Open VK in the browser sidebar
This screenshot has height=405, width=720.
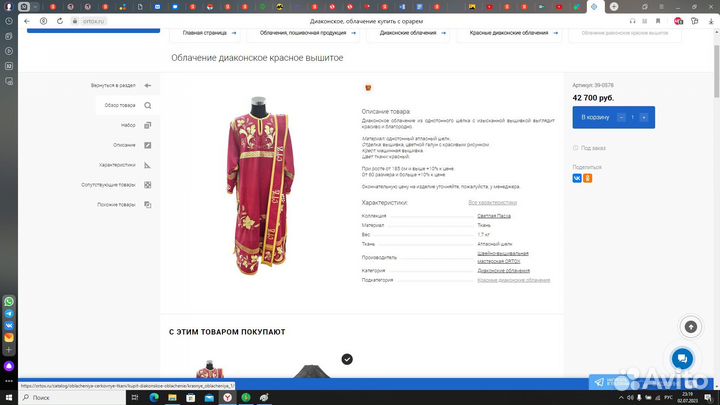tap(9, 325)
